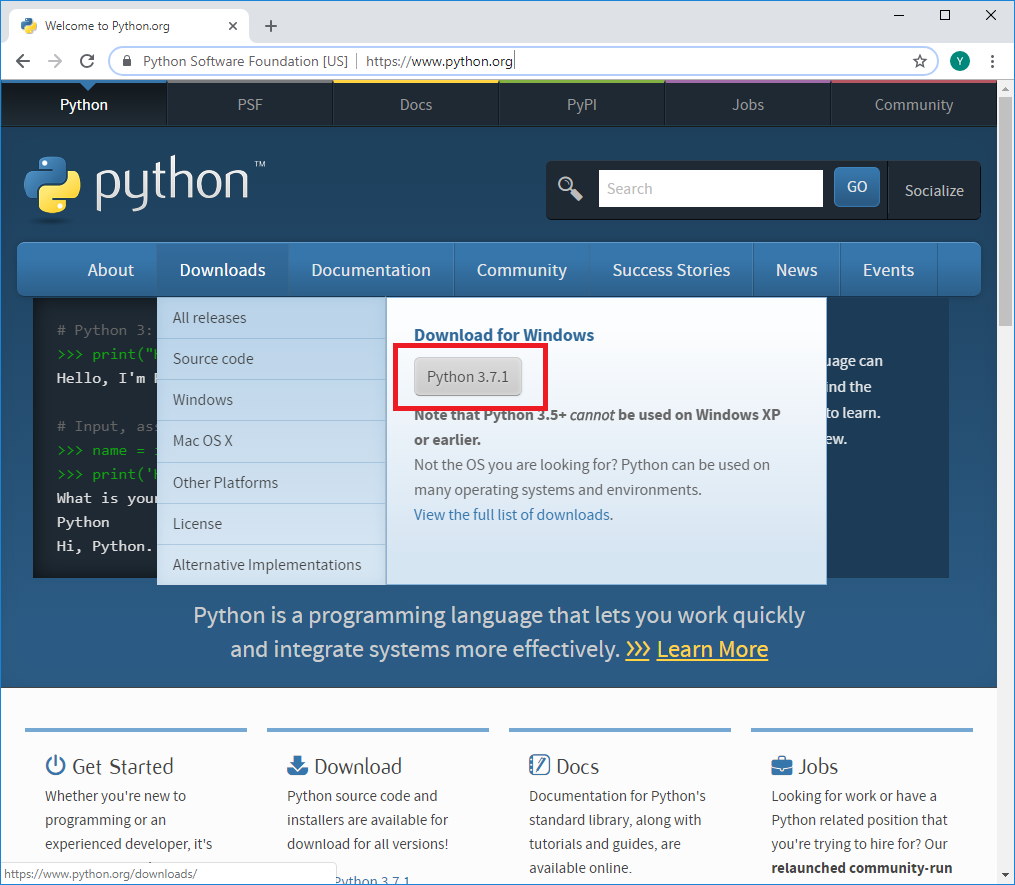The image size is (1015, 885).
Task: Choose All releases in Downloads menu
Action: point(271,318)
